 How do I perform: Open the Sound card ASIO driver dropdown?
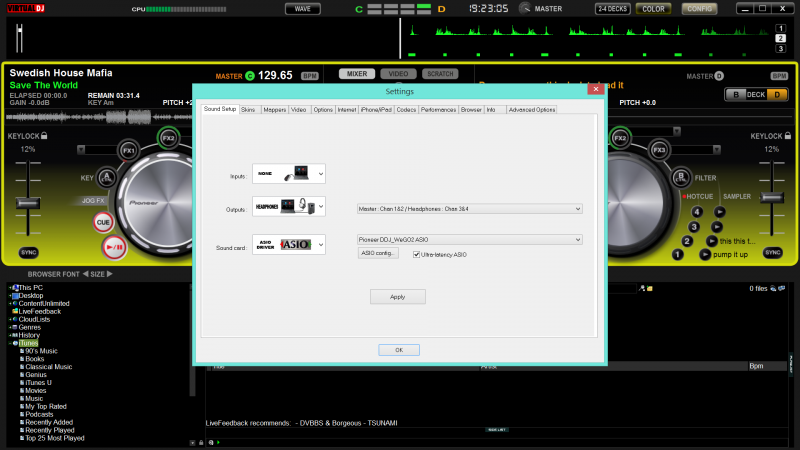pos(289,244)
